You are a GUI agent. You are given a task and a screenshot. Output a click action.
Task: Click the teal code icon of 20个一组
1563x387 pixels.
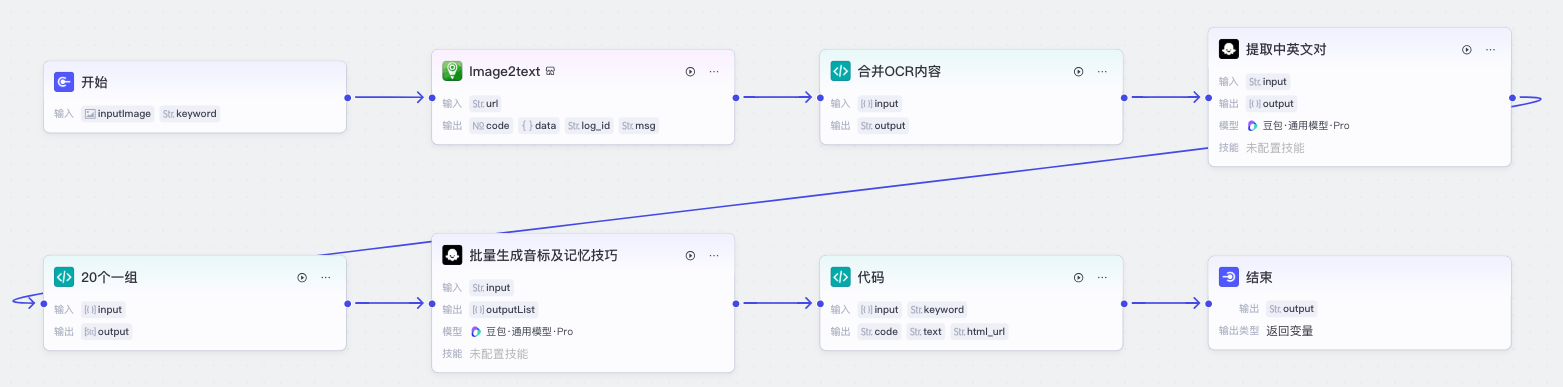coord(64,277)
